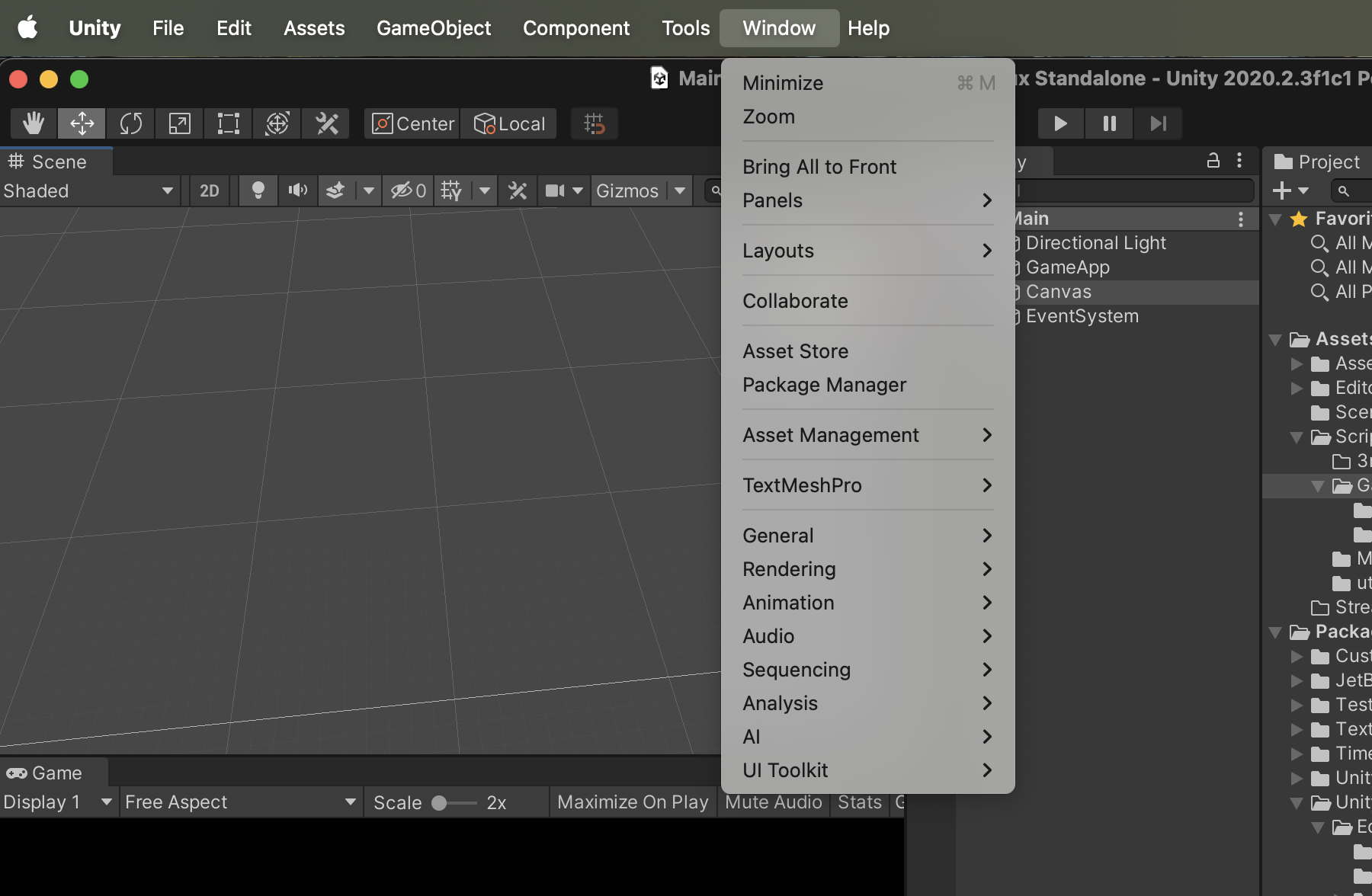Toggle scene lighting bulb icon
The width and height of the screenshot is (1372, 896).
click(258, 190)
